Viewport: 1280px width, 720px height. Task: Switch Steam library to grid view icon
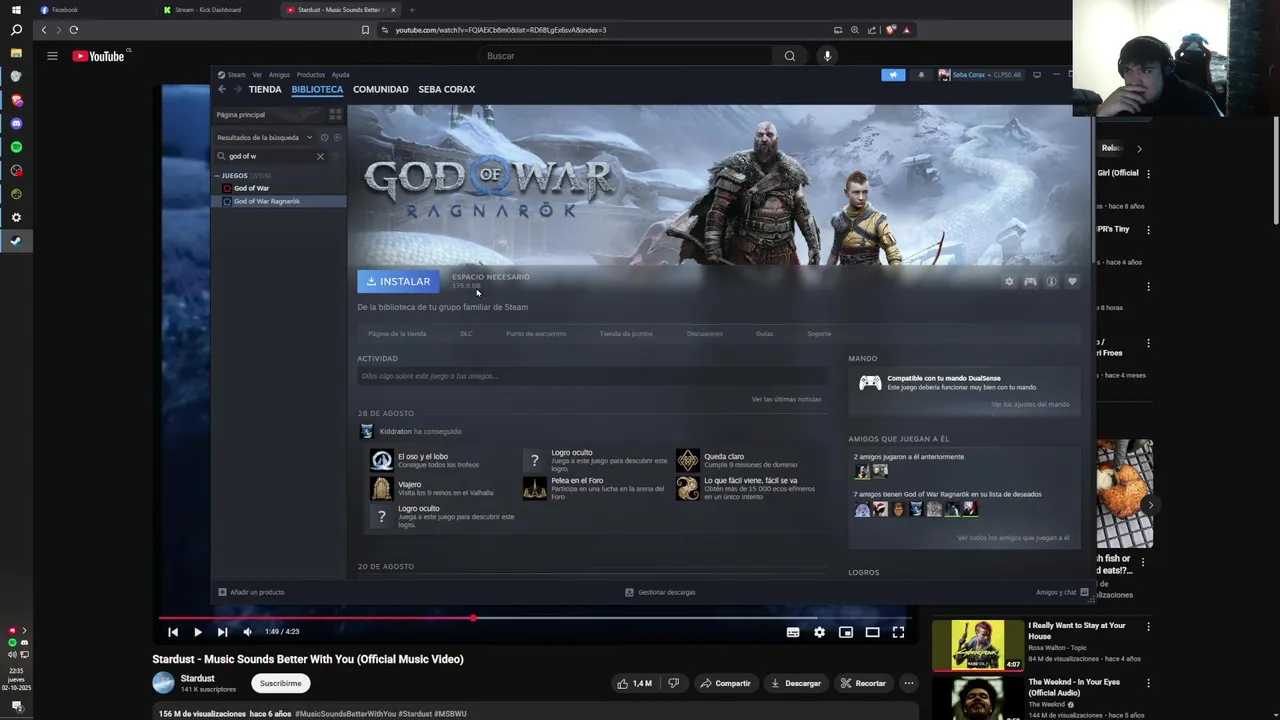click(x=335, y=115)
